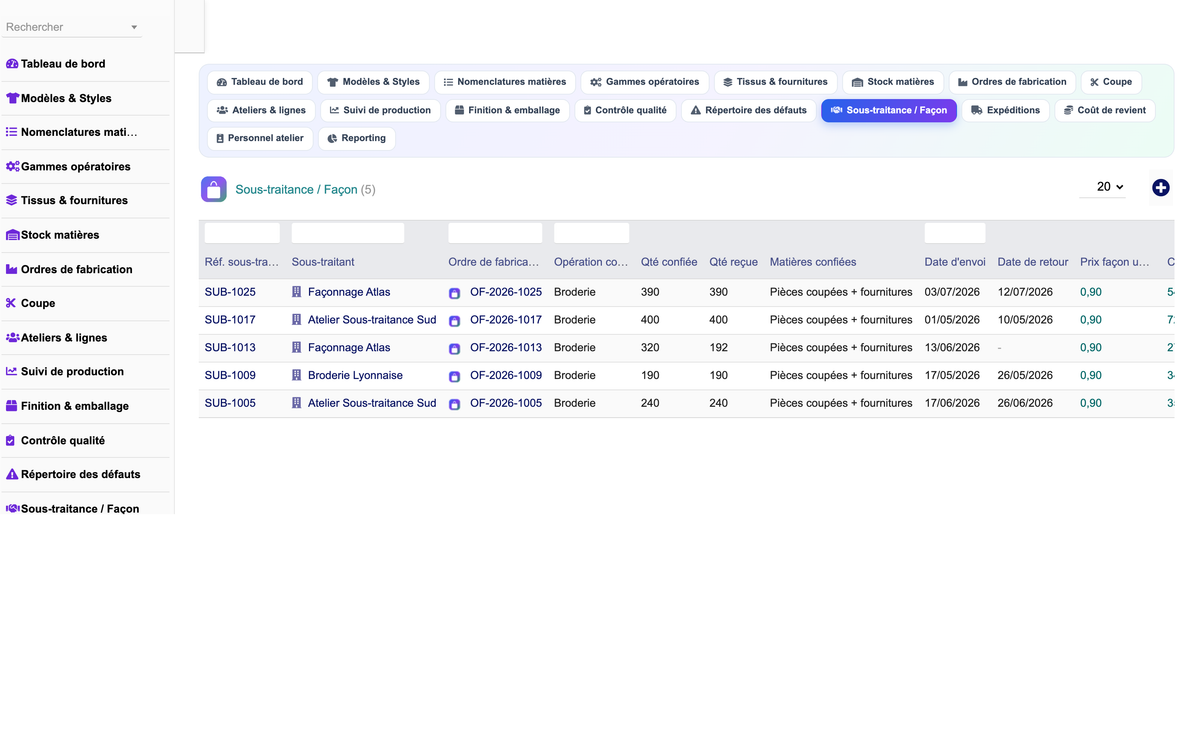
Task: Open the Rechercher dropdown arrow
Action: pos(134,28)
